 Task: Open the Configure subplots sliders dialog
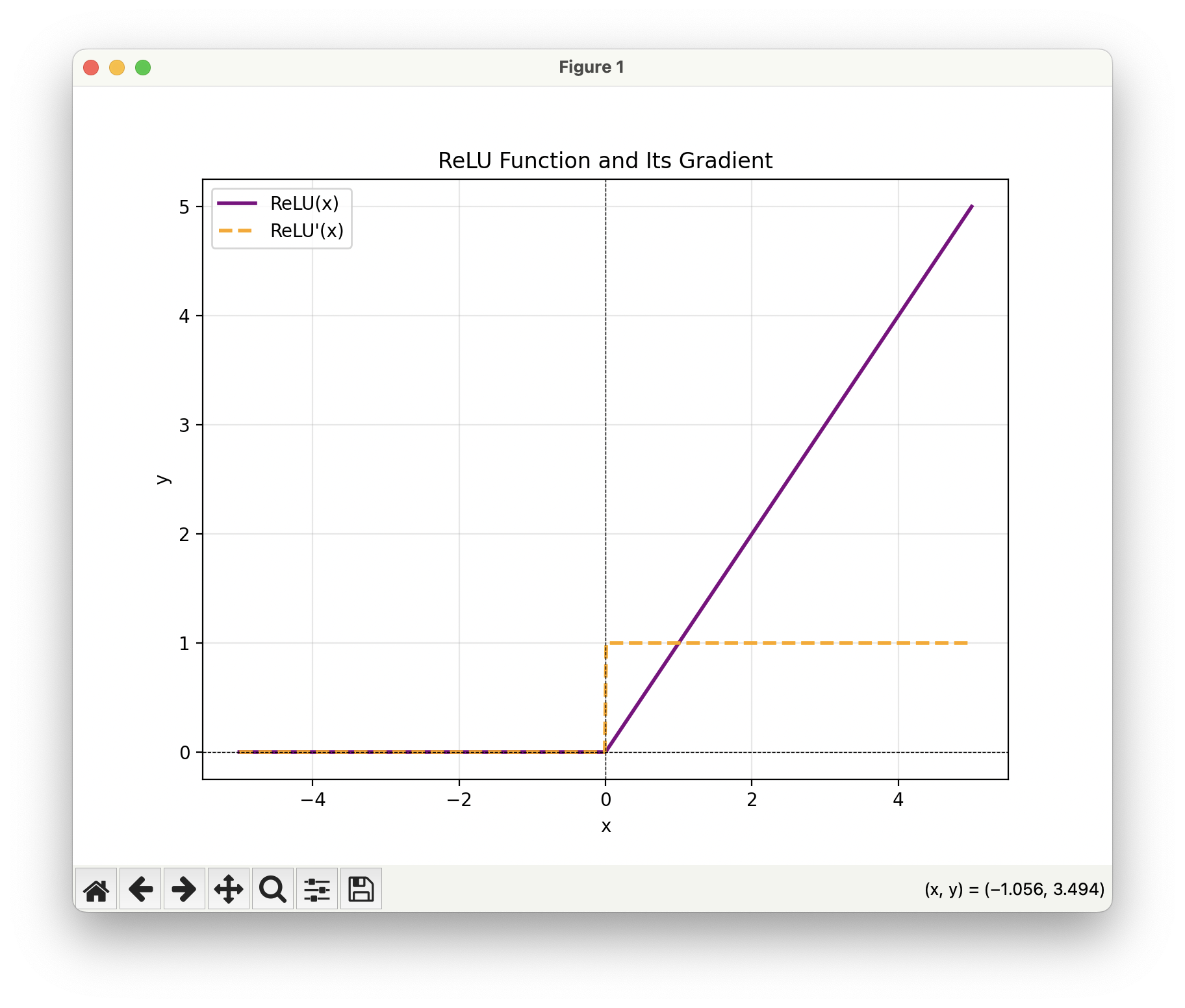pyautogui.click(x=317, y=889)
